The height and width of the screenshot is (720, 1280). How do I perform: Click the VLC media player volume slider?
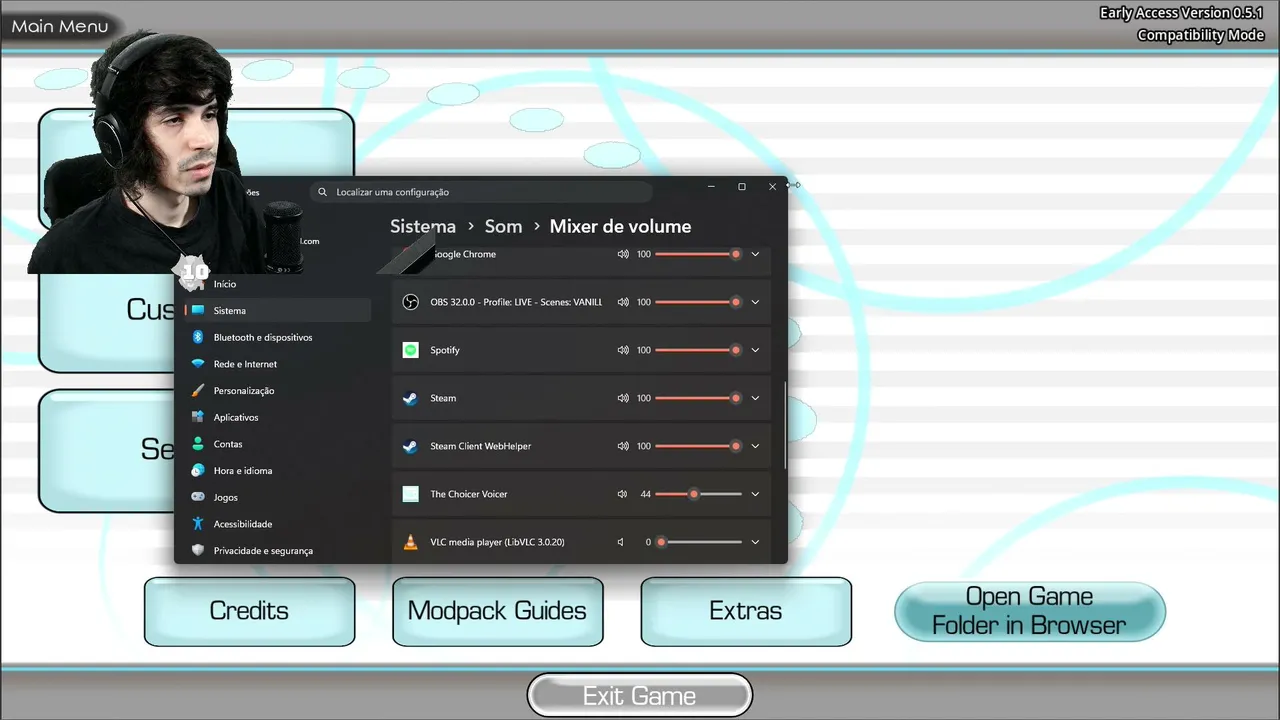tap(698, 542)
